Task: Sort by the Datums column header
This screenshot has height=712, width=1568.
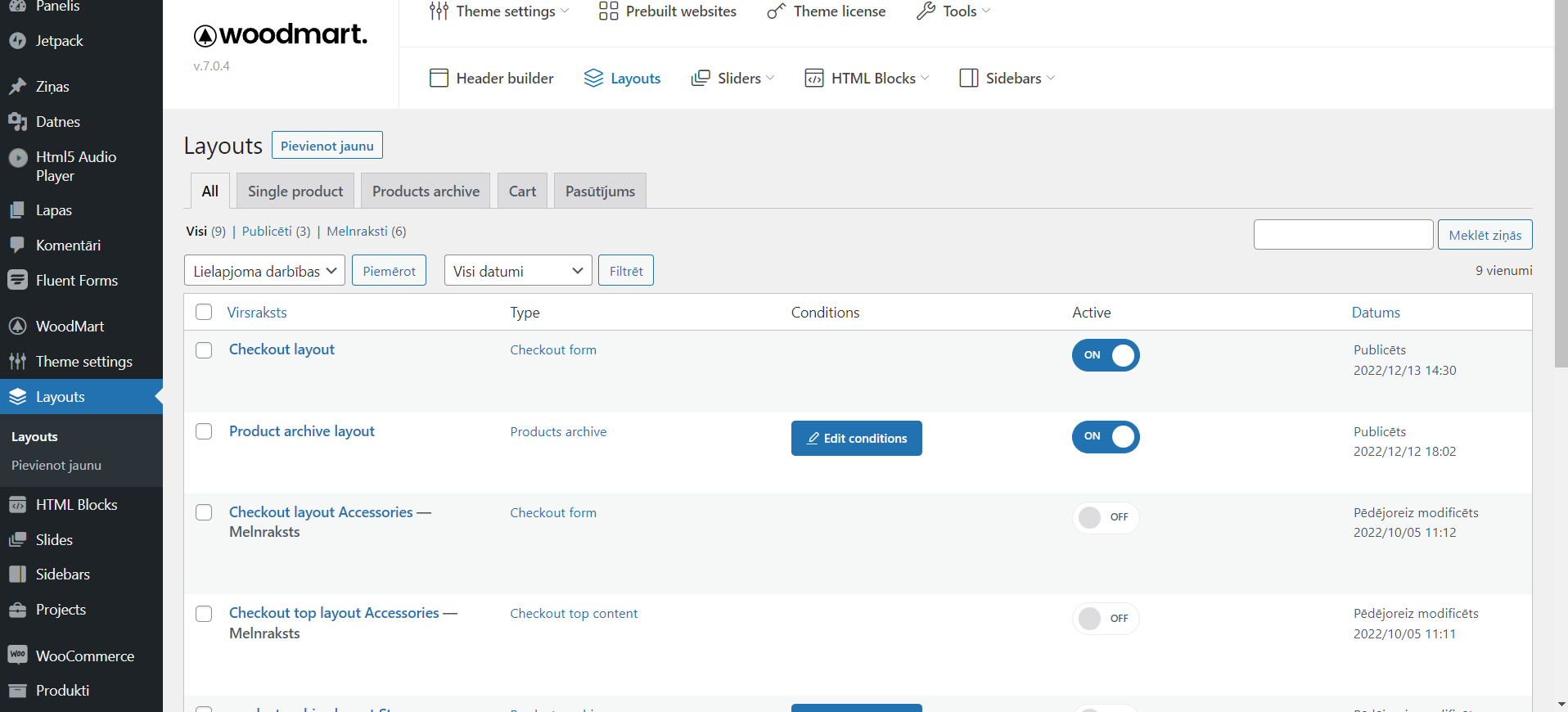Action: click(1376, 313)
